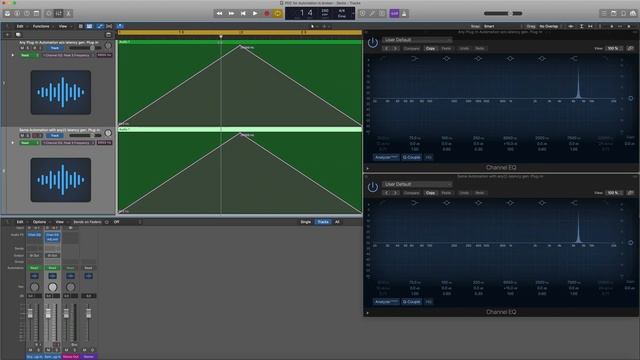This screenshot has width=640, height=360.
Task: Click the red Record button
Action: (267, 13)
